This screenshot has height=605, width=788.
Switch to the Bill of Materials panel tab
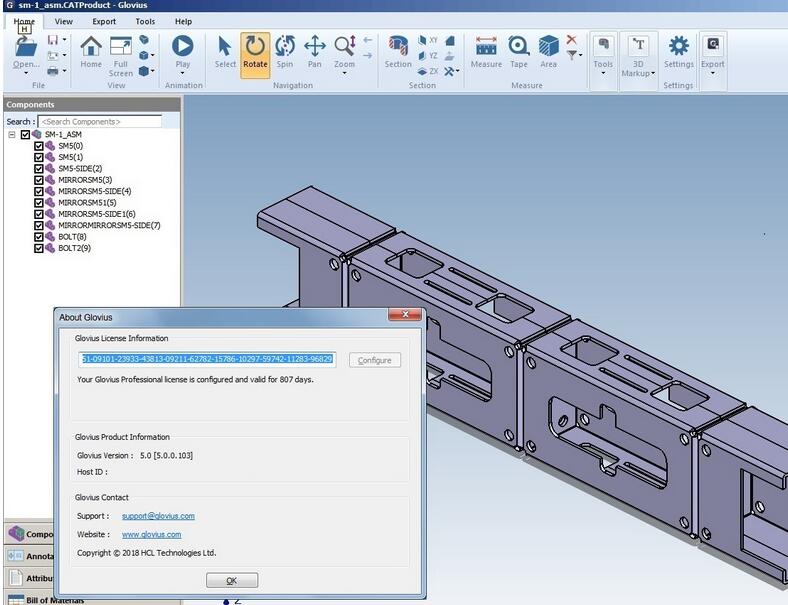[x=29, y=600]
